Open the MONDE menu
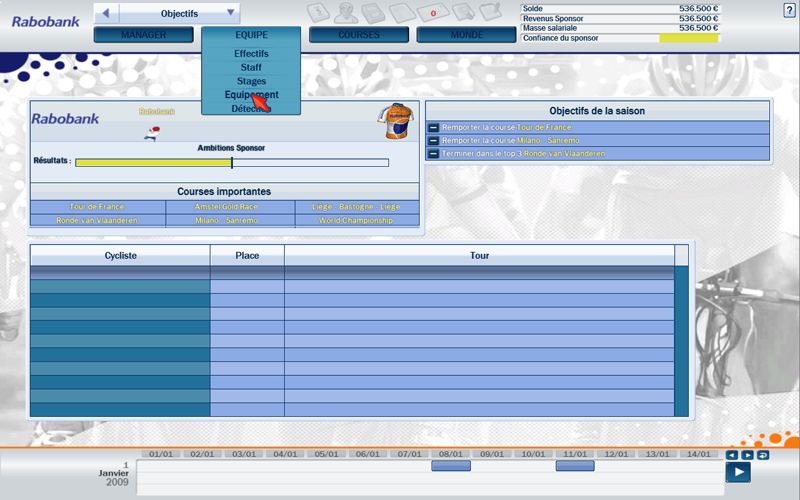Image resolution: width=800 pixels, height=500 pixels. click(466, 35)
